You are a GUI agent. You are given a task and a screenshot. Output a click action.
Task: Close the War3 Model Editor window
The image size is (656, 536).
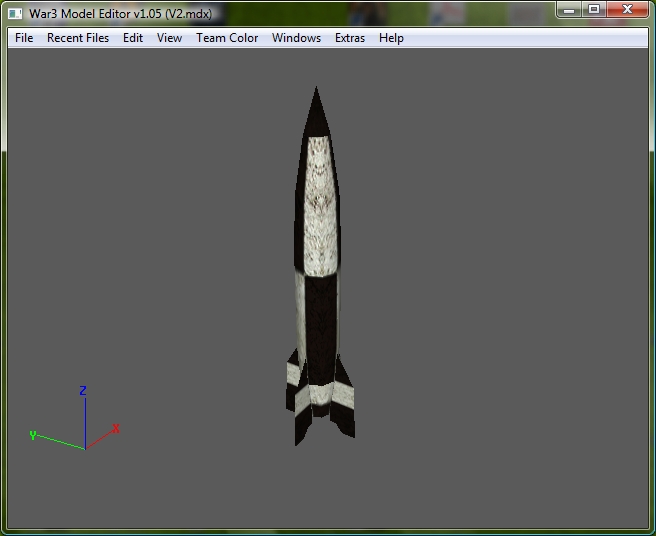click(x=627, y=10)
